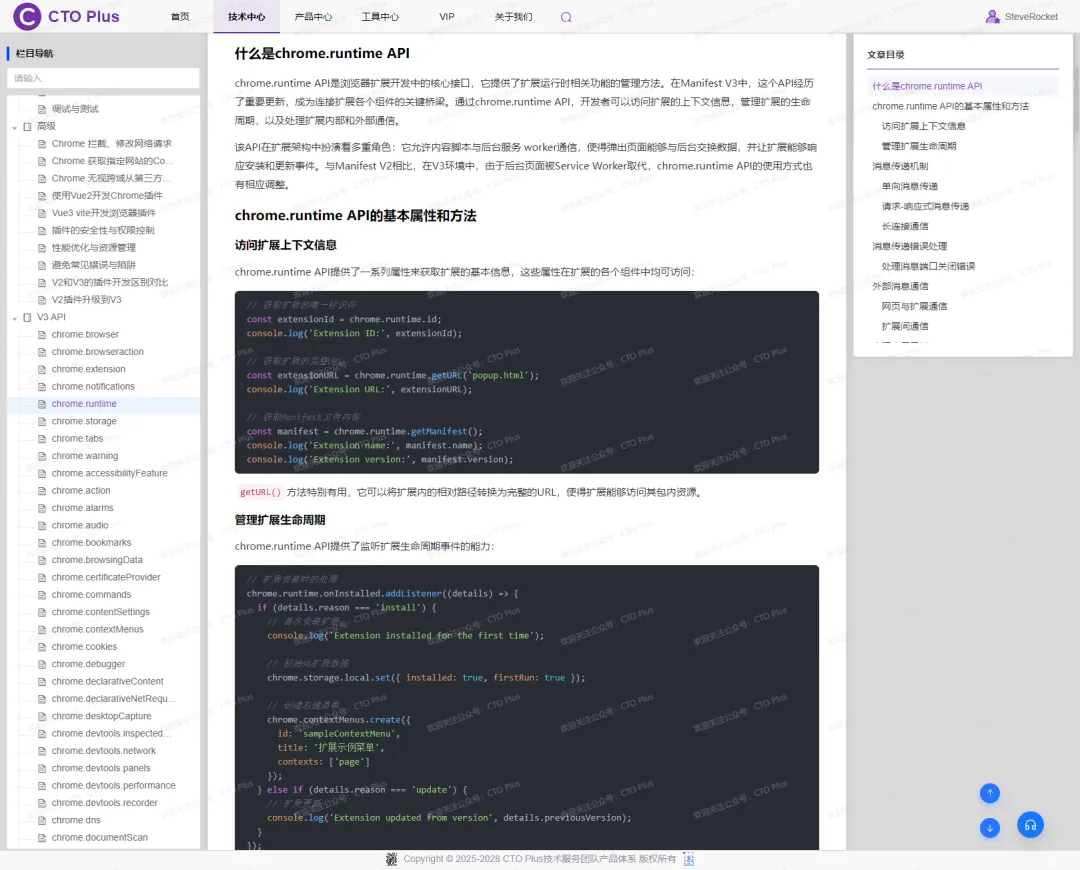The width and height of the screenshot is (1080, 870).
Task: Jump to 消息传递机制 in article contents
Action: (x=900, y=166)
